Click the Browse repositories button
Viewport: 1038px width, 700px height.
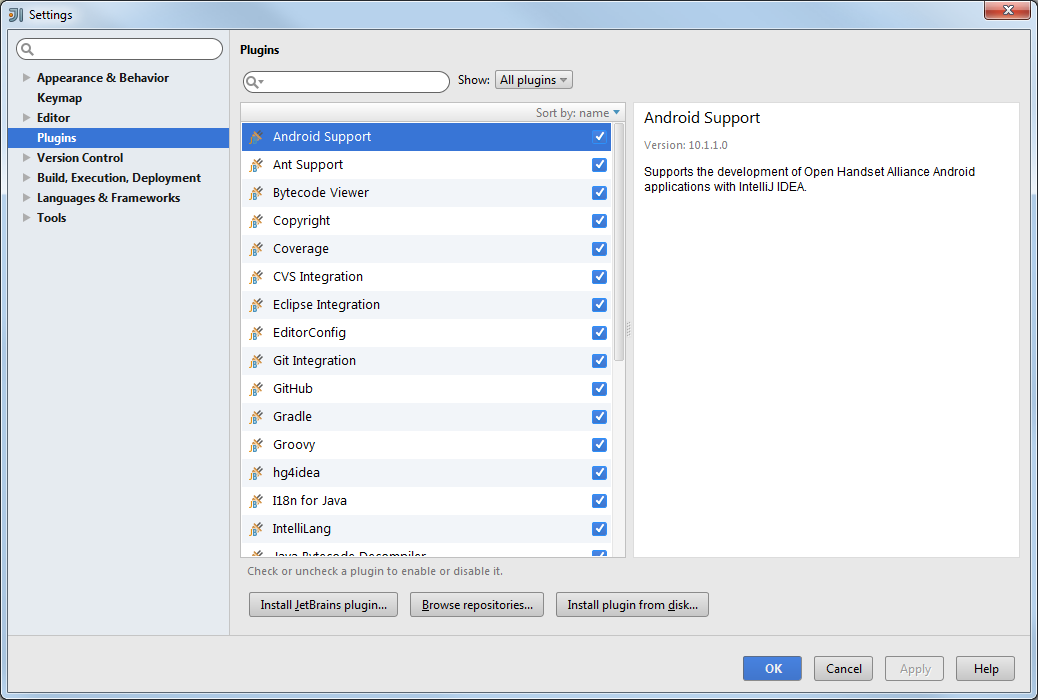pyautogui.click(x=477, y=605)
